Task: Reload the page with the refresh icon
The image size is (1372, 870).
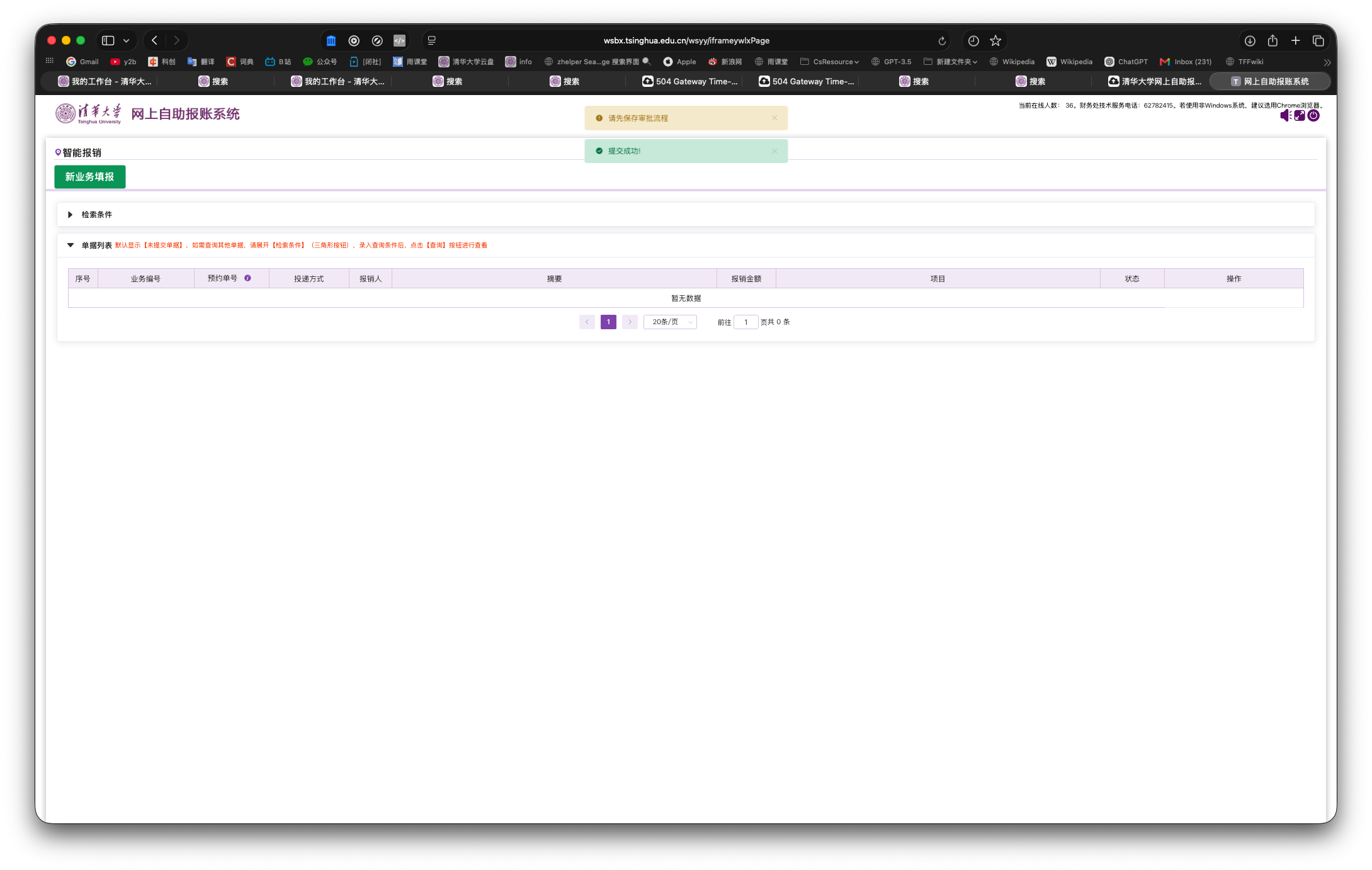Action: coord(942,41)
